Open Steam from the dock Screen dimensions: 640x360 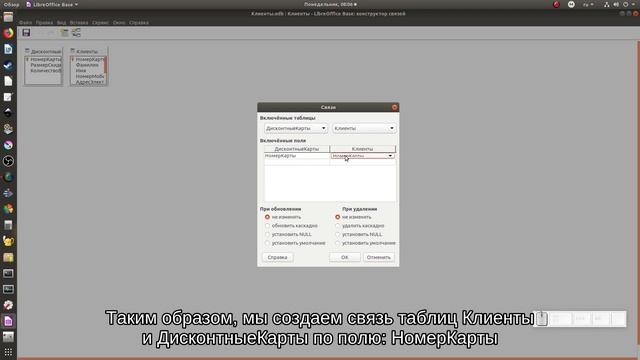pyautogui.click(x=8, y=65)
